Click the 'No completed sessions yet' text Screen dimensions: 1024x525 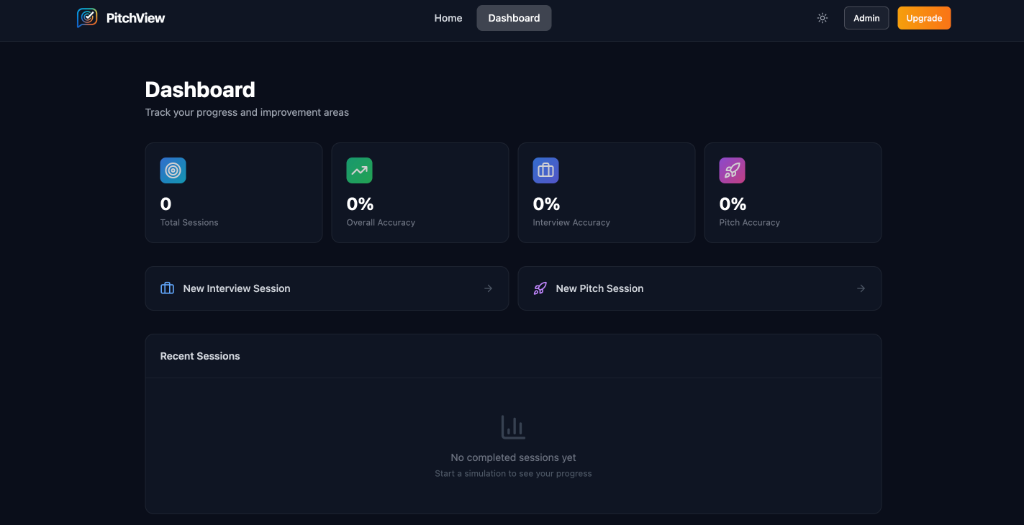click(x=513, y=458)
